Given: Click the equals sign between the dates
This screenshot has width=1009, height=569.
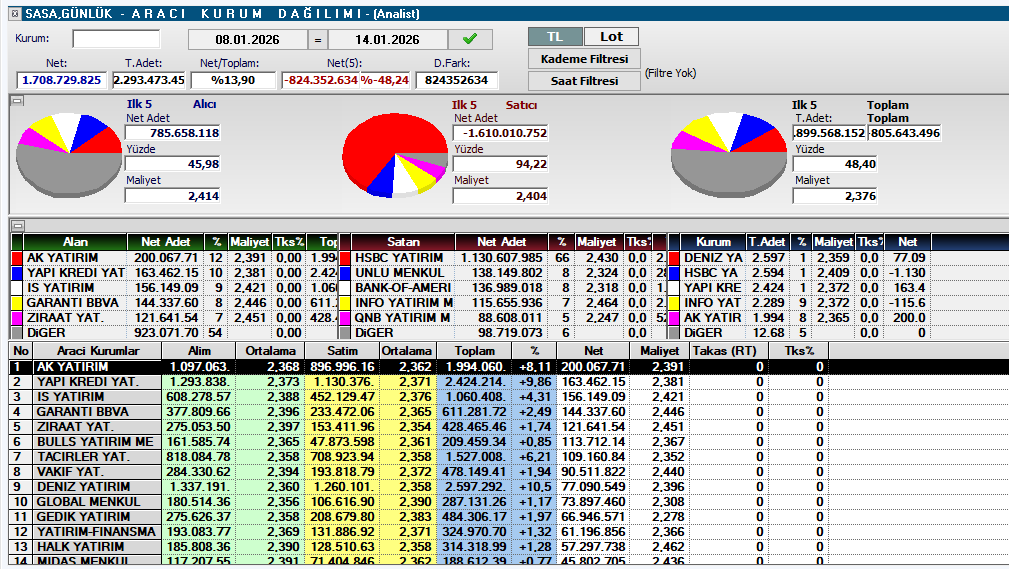Looking at the screenshot, I should click(x=318, y=40).
